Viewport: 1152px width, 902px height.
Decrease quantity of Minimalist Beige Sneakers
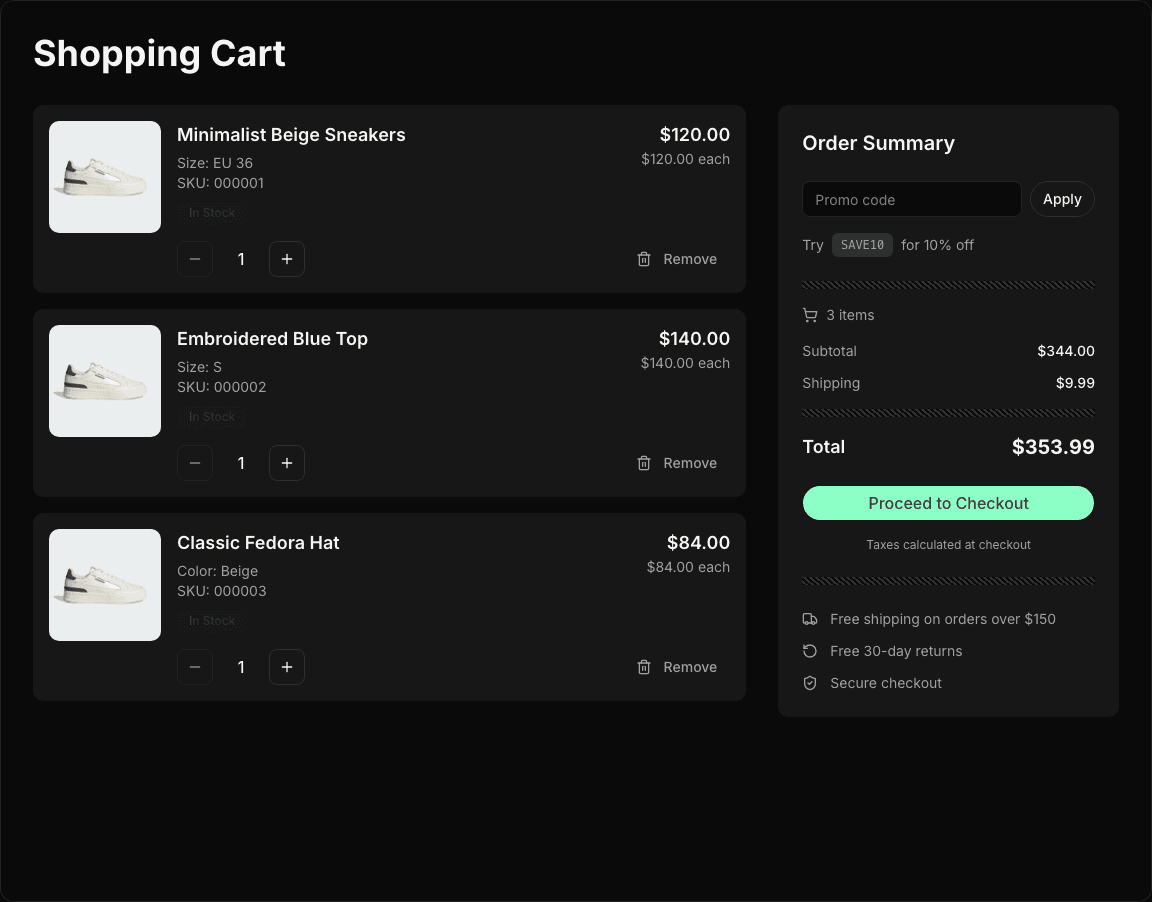tap(195, 259)
